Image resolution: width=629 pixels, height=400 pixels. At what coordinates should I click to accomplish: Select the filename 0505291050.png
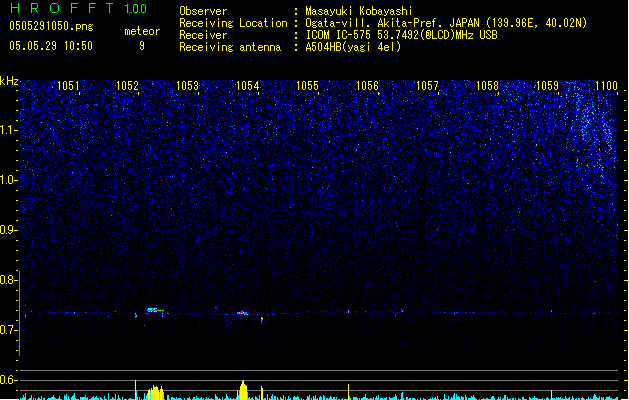(x=51, y=26)
